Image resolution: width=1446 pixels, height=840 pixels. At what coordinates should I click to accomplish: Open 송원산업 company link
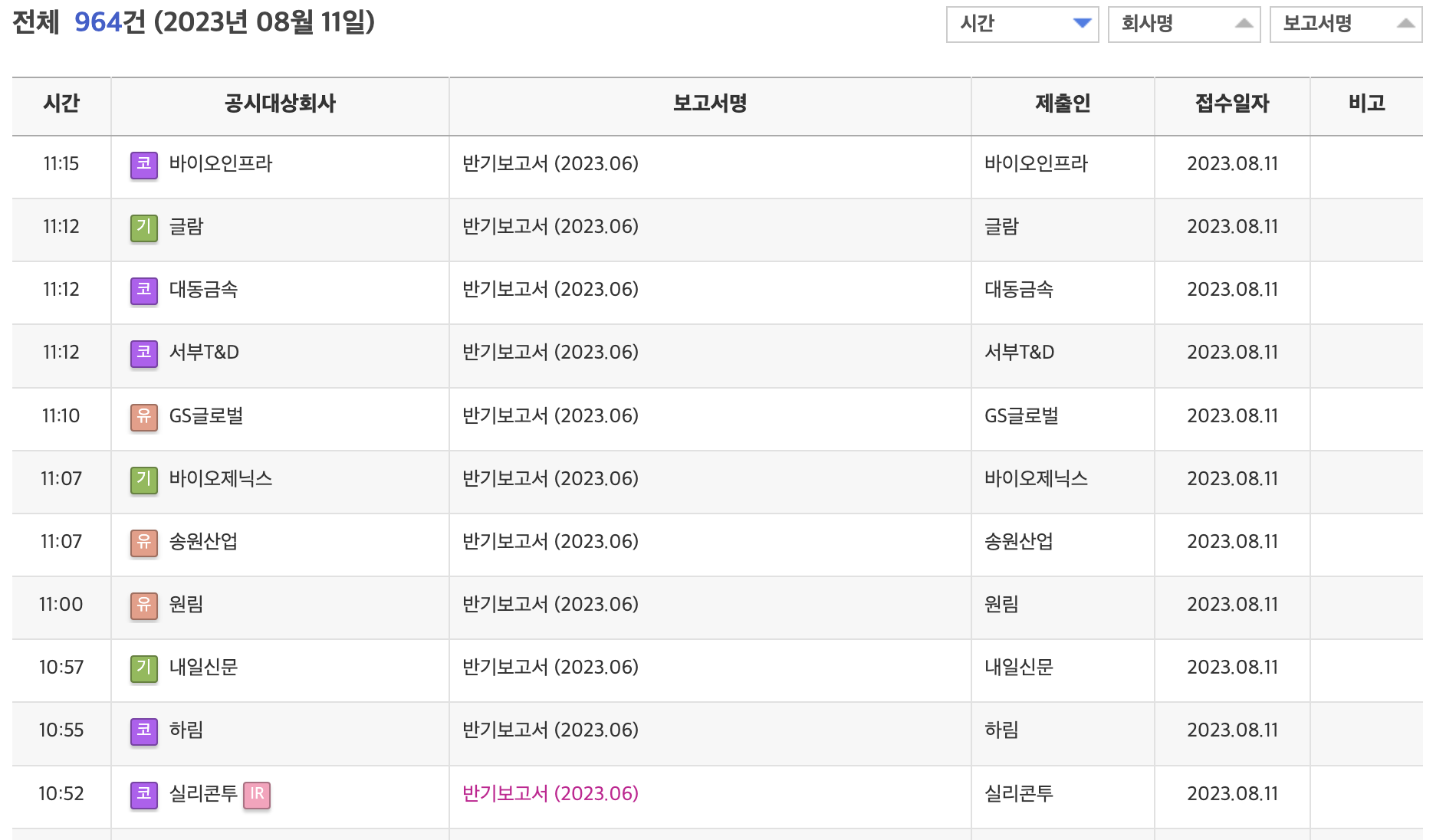pyautogui.click(x=203, y=541)
